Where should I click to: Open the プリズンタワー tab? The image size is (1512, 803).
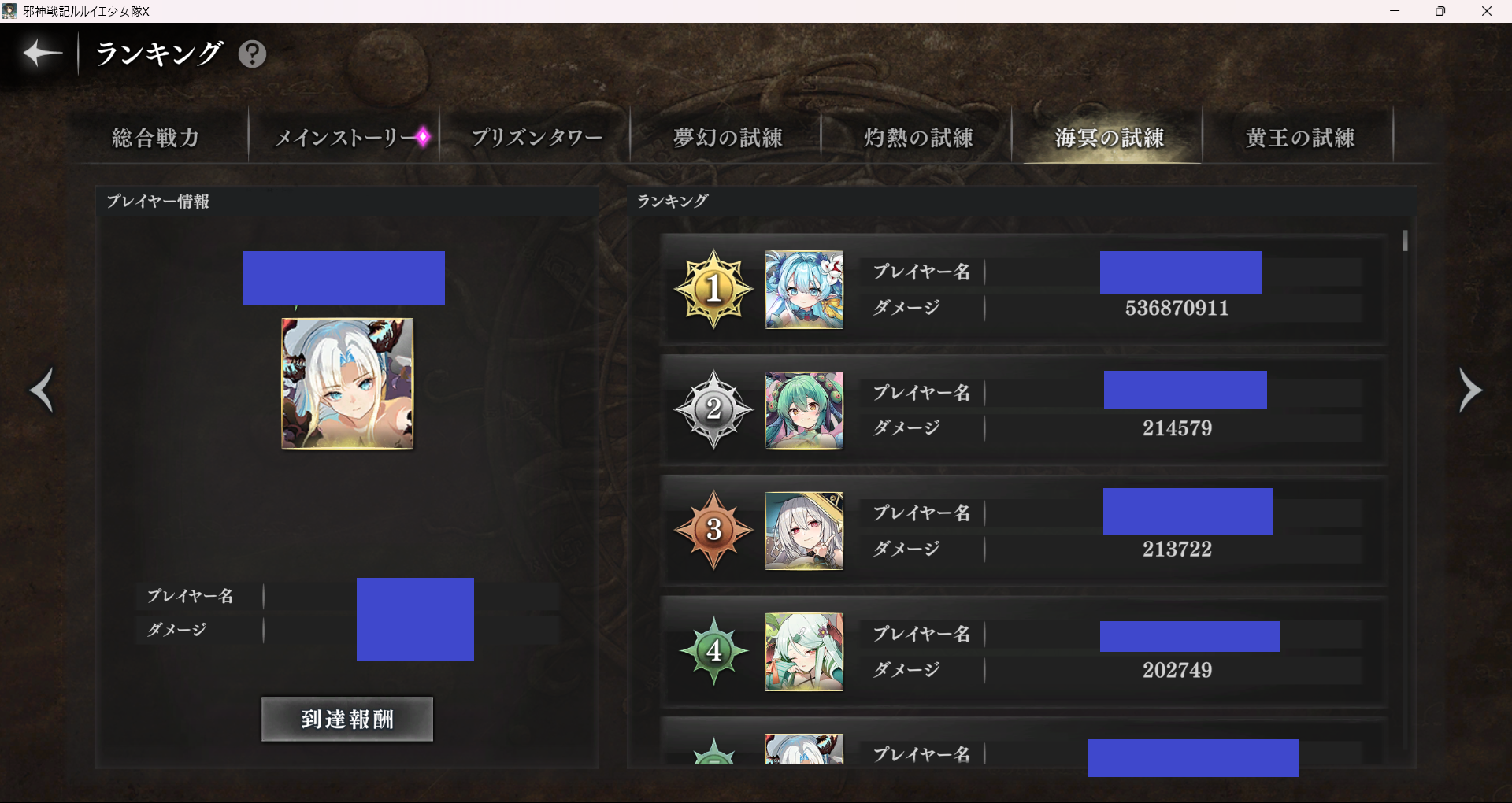(x=535, y=138)
